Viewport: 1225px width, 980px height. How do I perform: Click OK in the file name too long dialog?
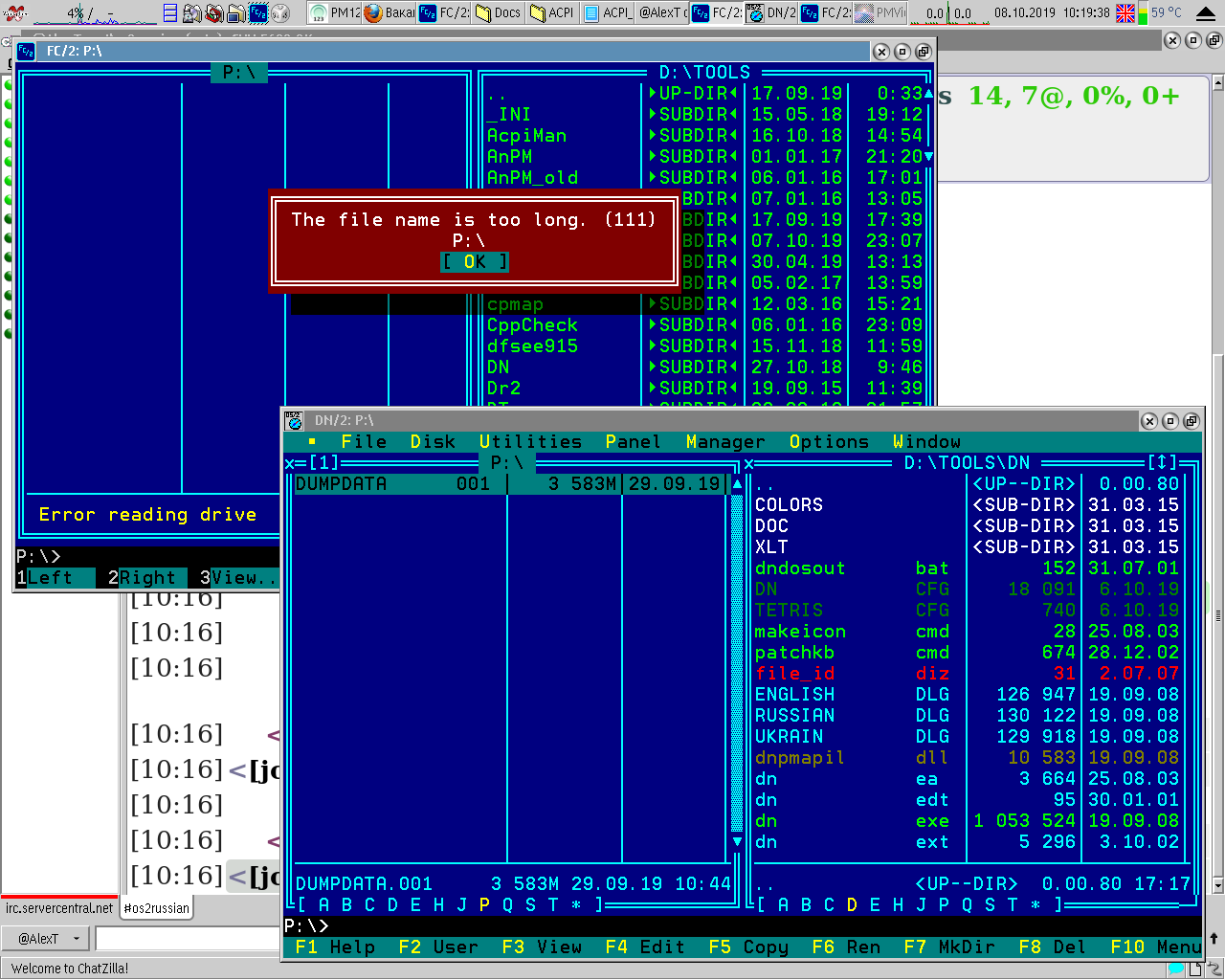click(x=475, y=261)
